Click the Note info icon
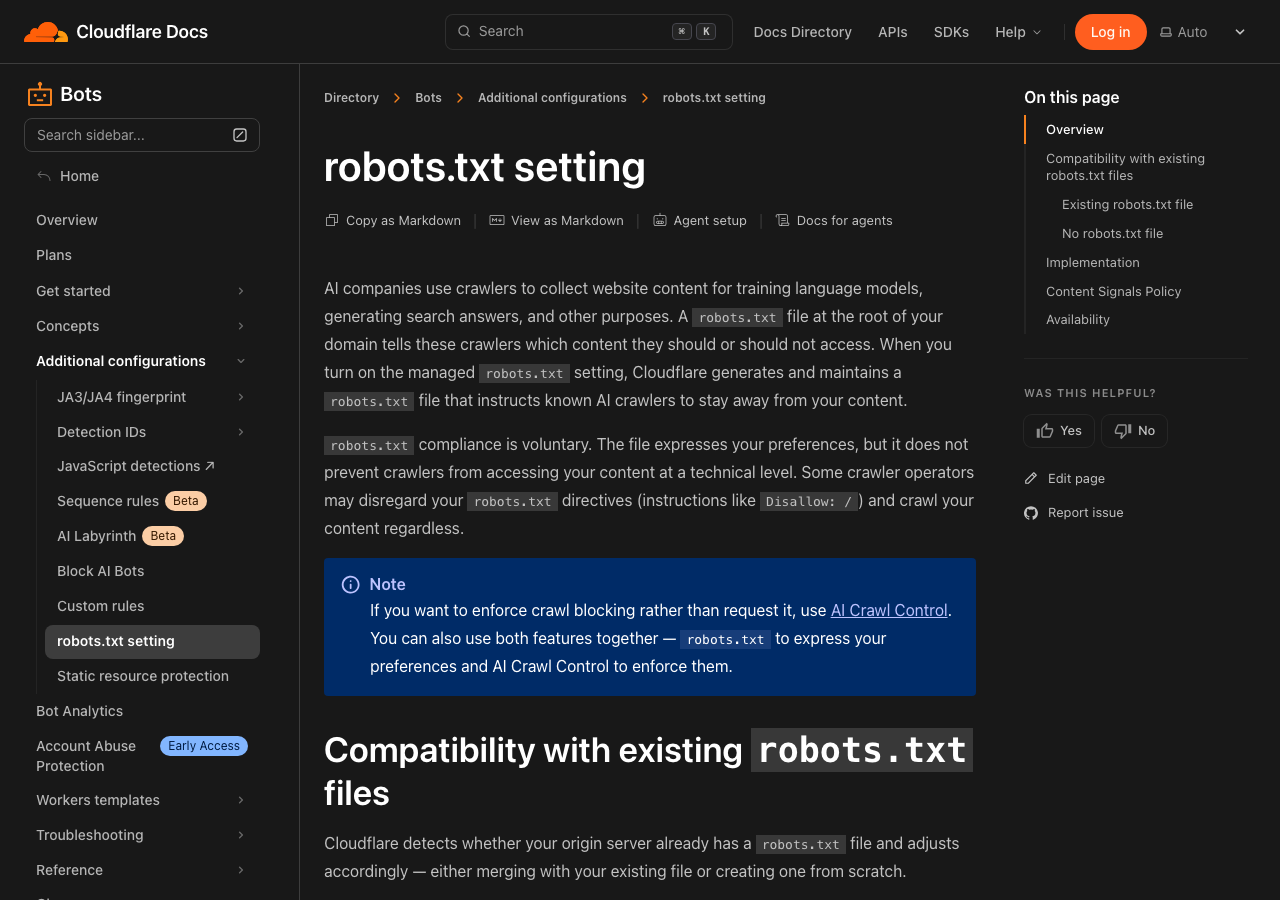 point(351,584)
